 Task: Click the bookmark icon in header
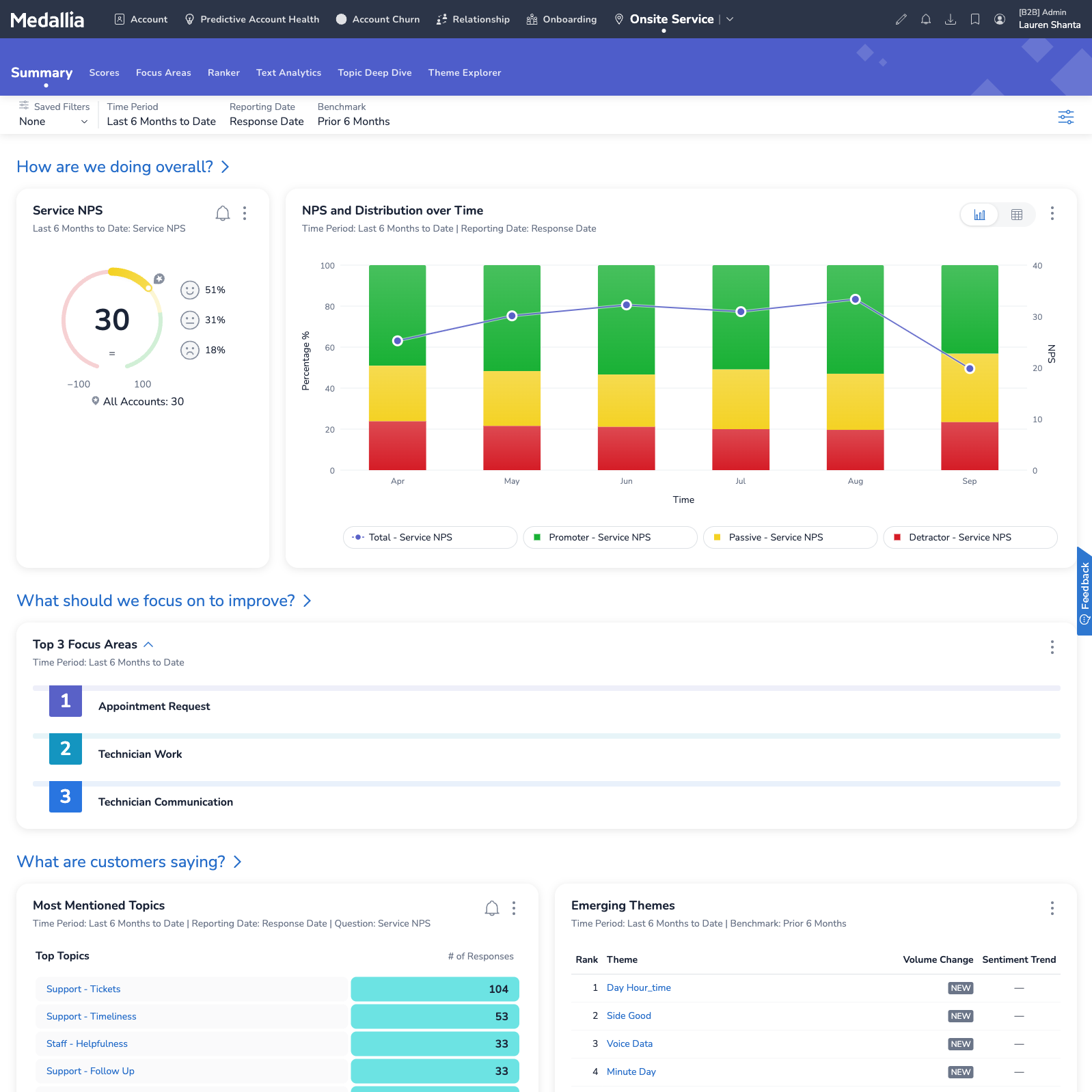pos(975,19)
